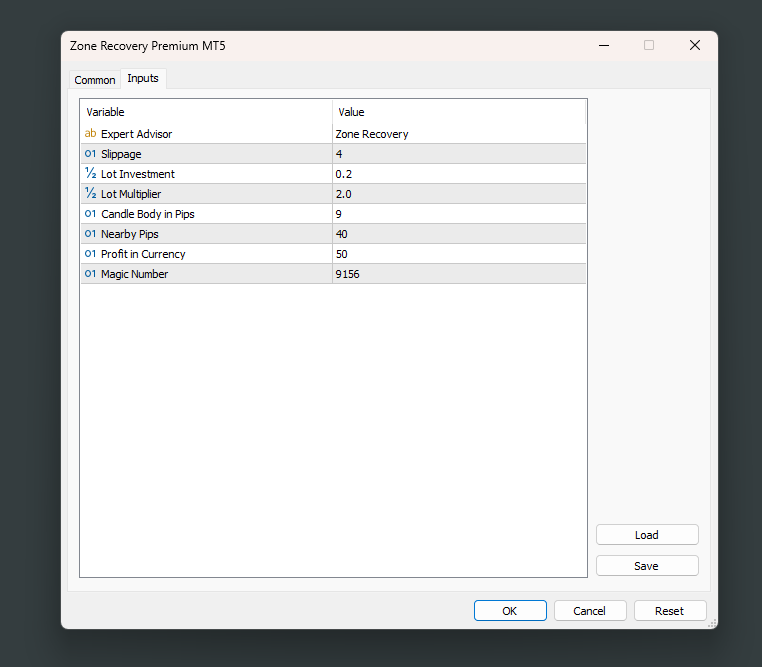Close the Zone Recovery Premium MT5 dialog
Image resolution: width=762 pixels, height=667 pixels.
coord(695,45)
